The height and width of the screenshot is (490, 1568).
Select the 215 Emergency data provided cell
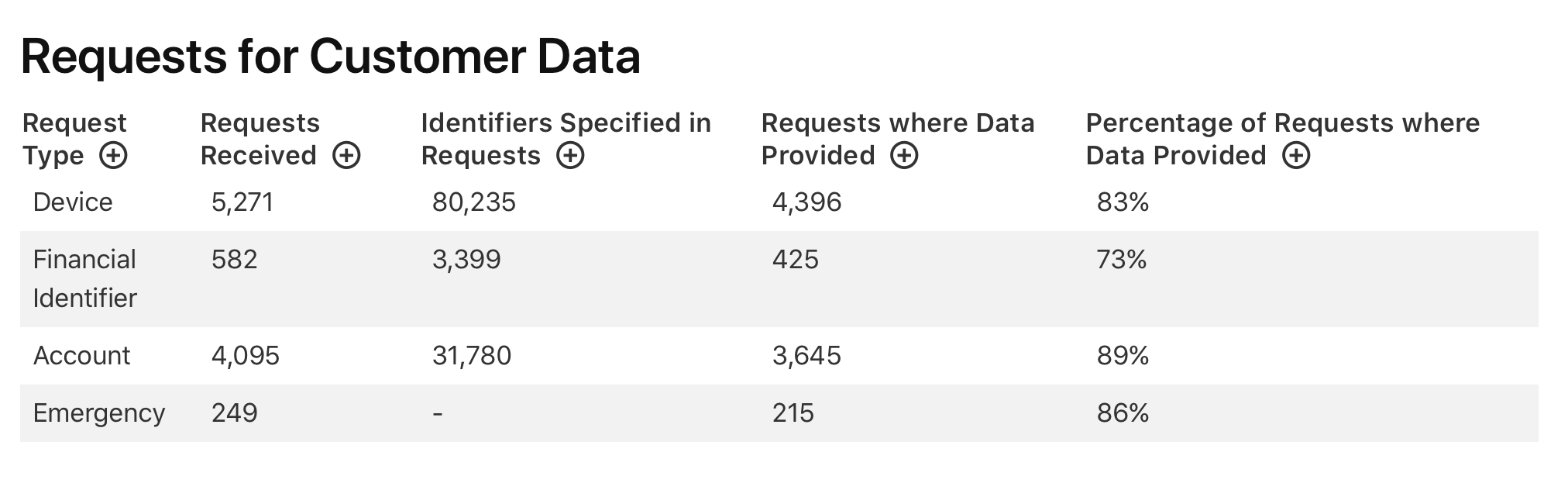[793, 413]
